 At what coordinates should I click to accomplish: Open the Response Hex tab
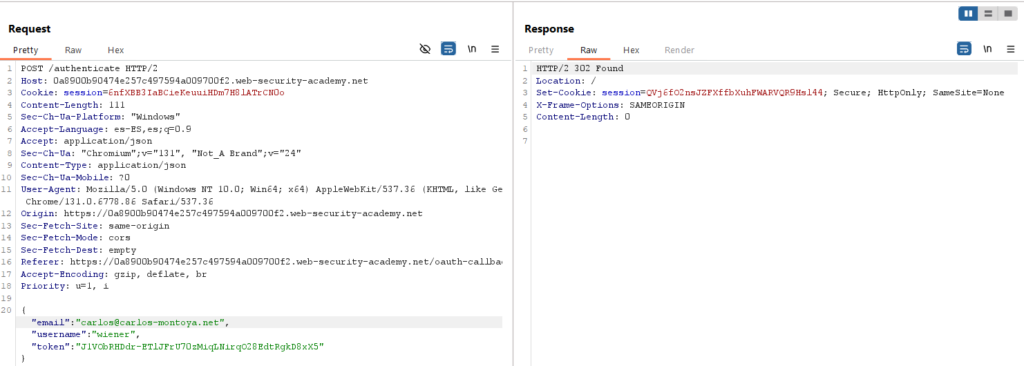(631, 50)
